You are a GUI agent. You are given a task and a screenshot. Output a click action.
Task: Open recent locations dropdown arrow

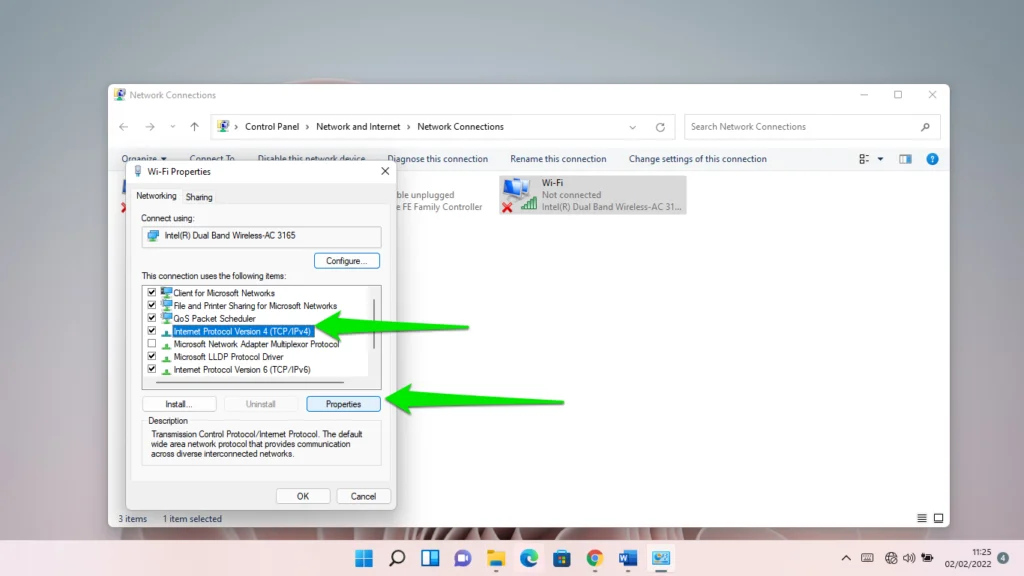pyautogui.click(x=172, y=127)
